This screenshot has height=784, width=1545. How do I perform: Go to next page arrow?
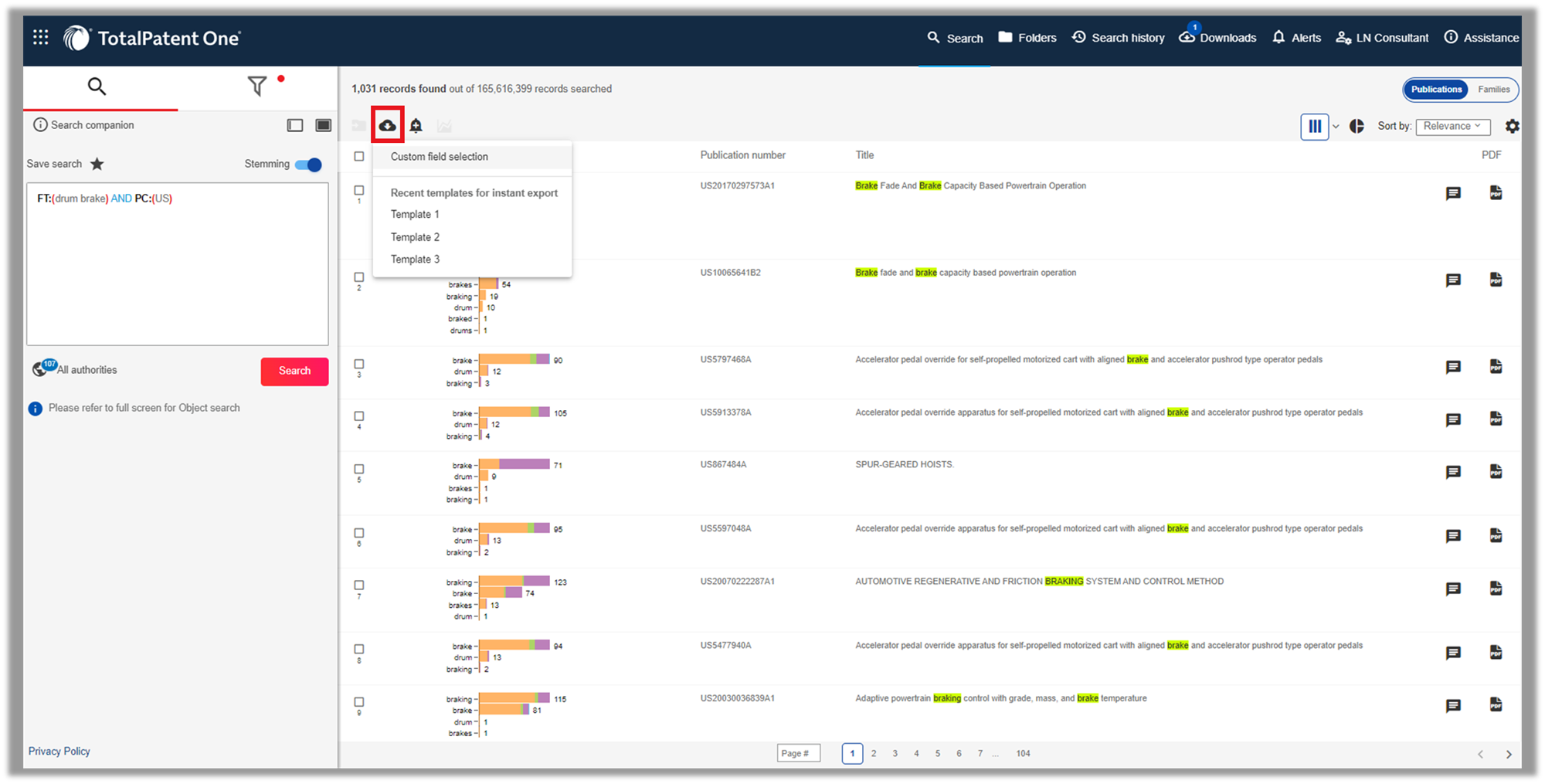[x=1509, y=754]
